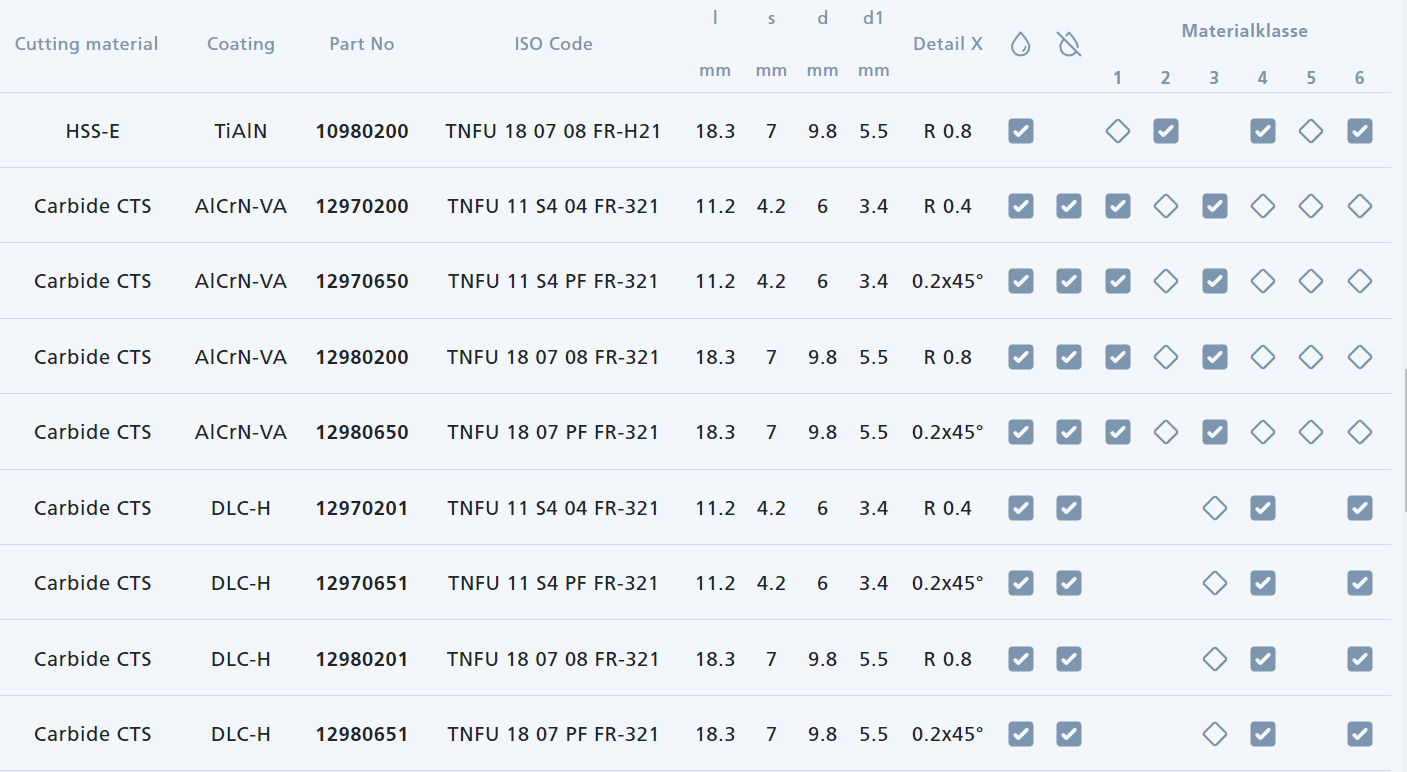Click Materialklasse 1 diamond in row 10980200
The image size is (1407, 772).
pos(1118,131)
